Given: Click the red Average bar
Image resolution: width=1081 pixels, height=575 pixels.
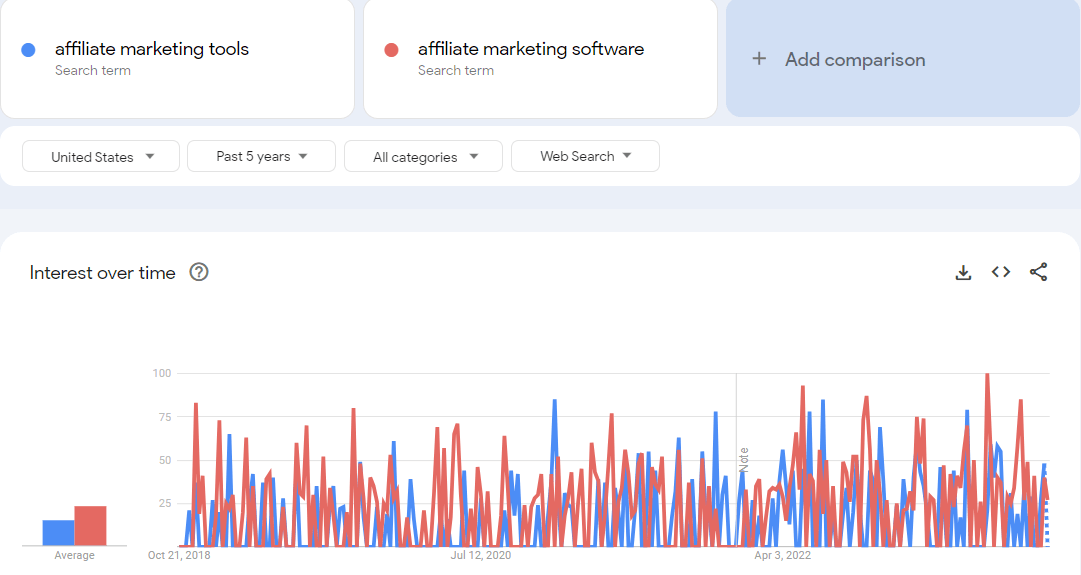Looking at the screenshot, I should (x=90, y=525).
